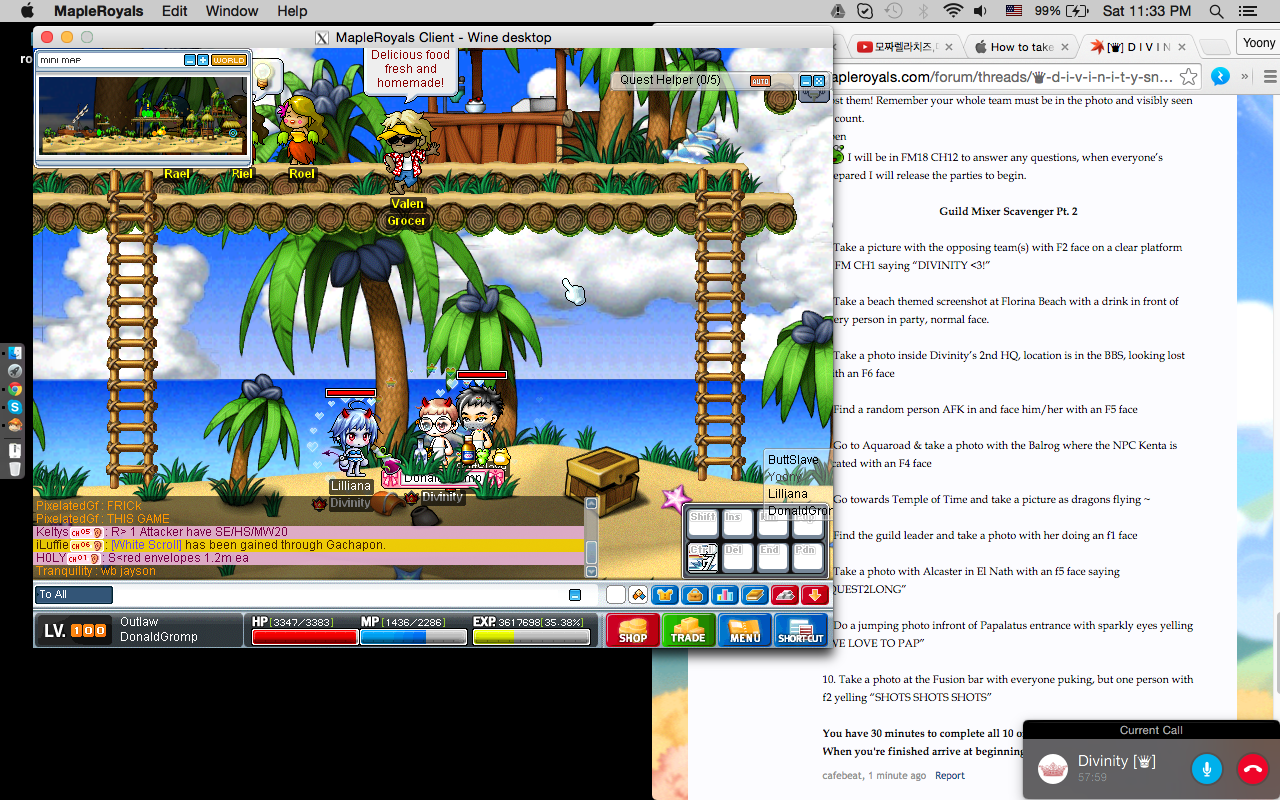Click the Report link under the post
This screenshot has width=1280, height=800.
point(950,775)
